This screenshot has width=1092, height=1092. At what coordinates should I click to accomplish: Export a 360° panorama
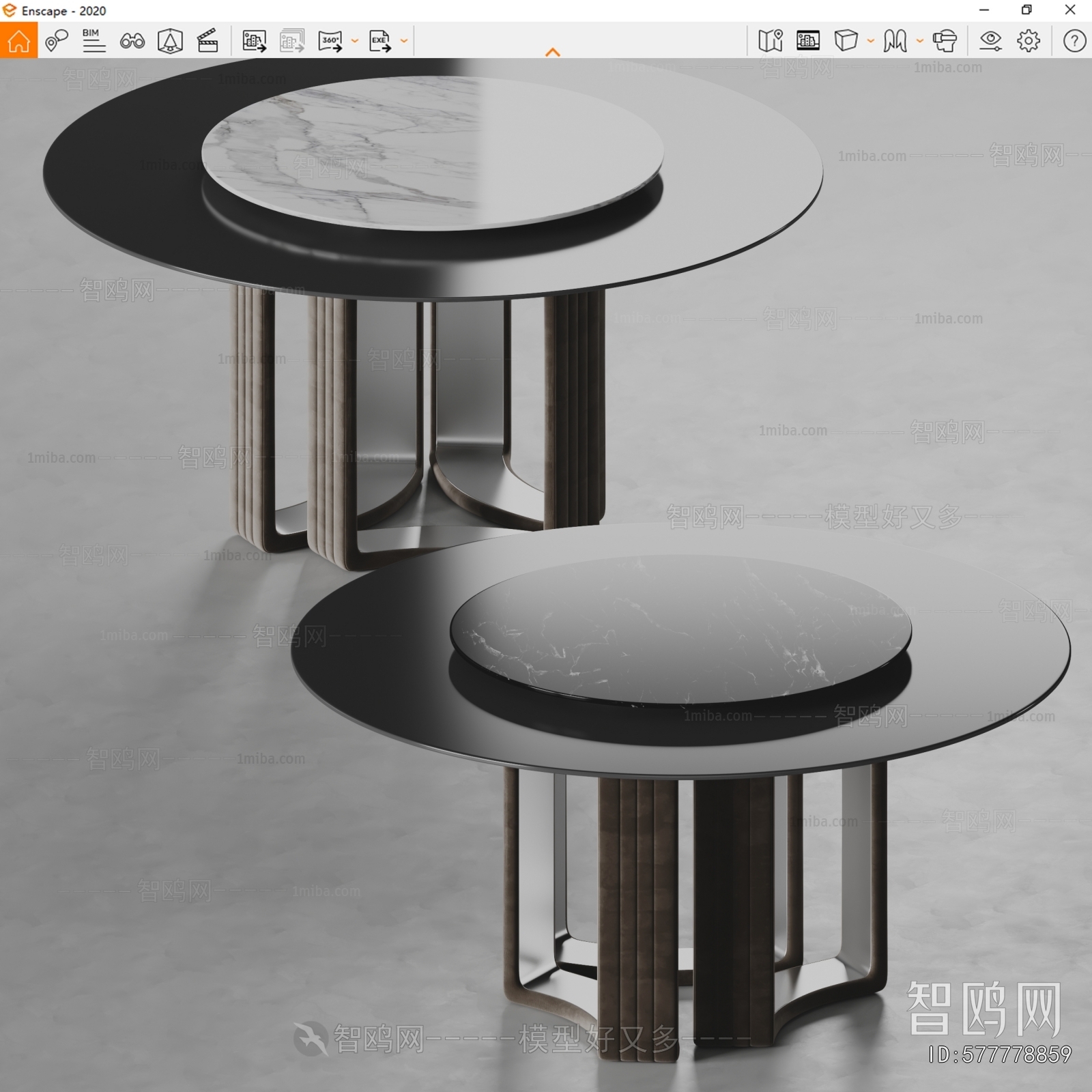tap(330, 41)
